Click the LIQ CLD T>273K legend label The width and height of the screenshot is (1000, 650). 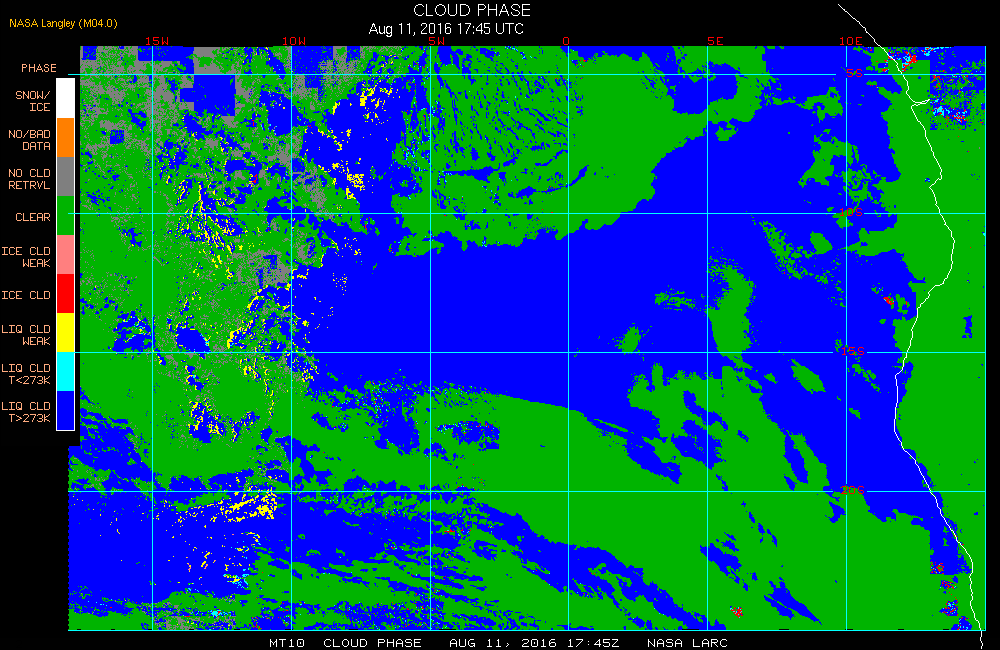click(26, 411)
